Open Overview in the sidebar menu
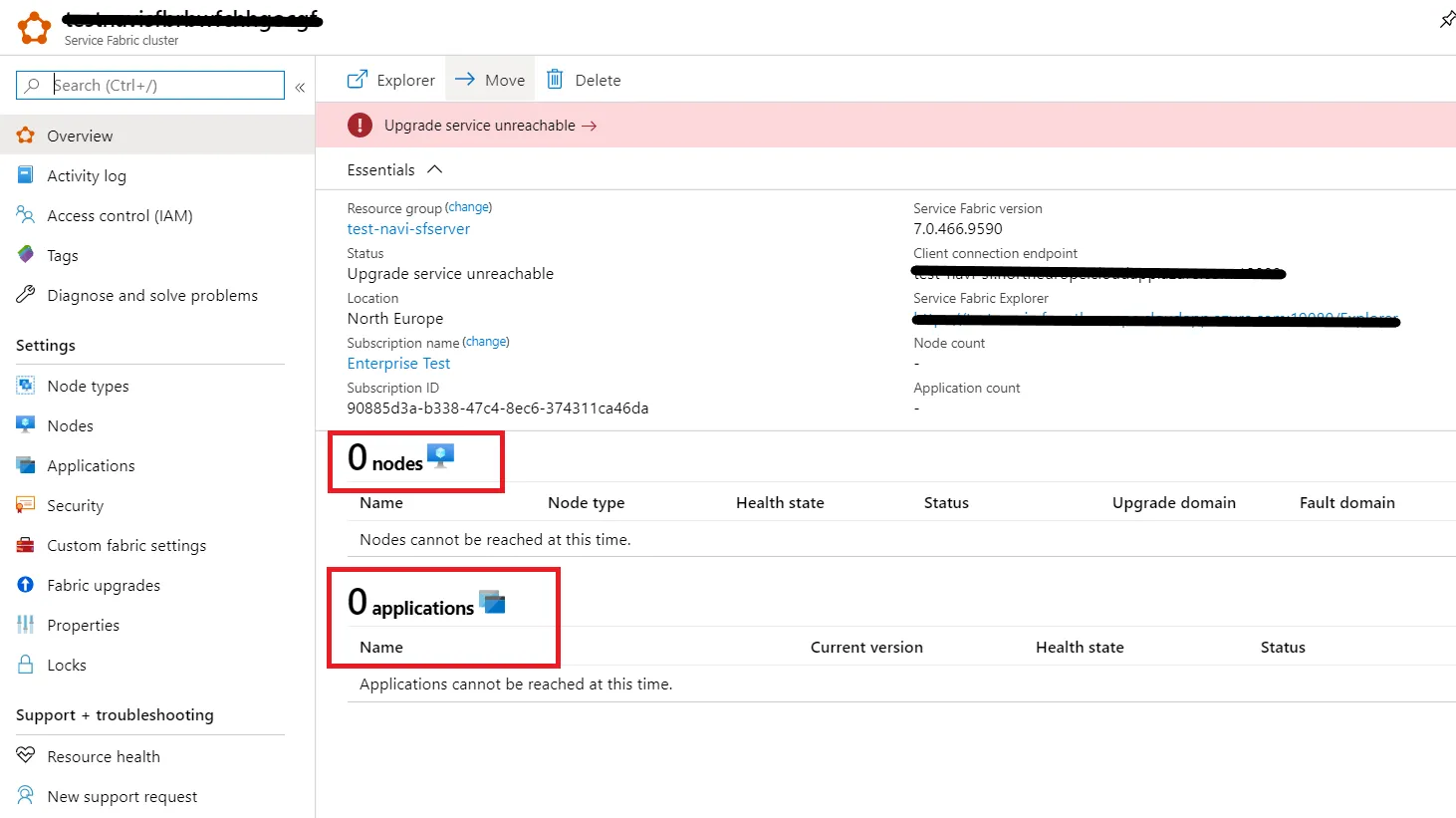 tap(157, 136)
